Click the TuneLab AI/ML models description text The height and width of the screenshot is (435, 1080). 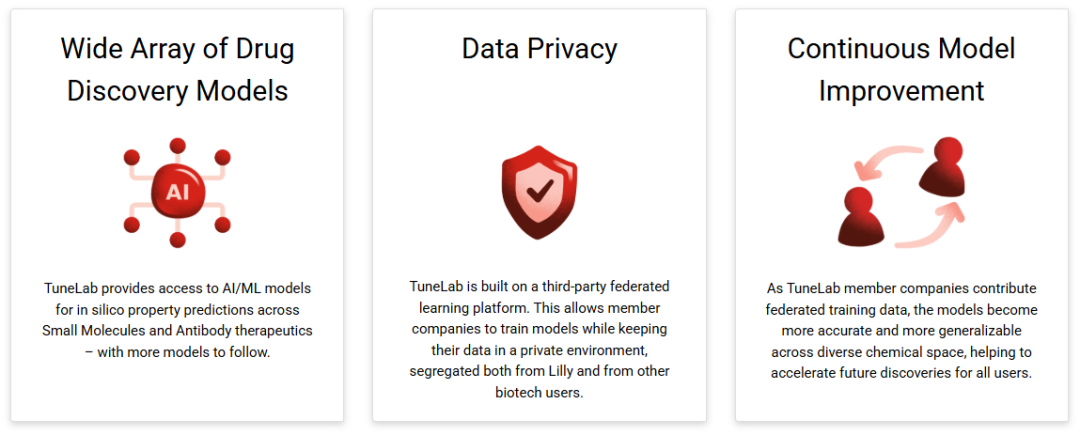[x=178, y=319]
